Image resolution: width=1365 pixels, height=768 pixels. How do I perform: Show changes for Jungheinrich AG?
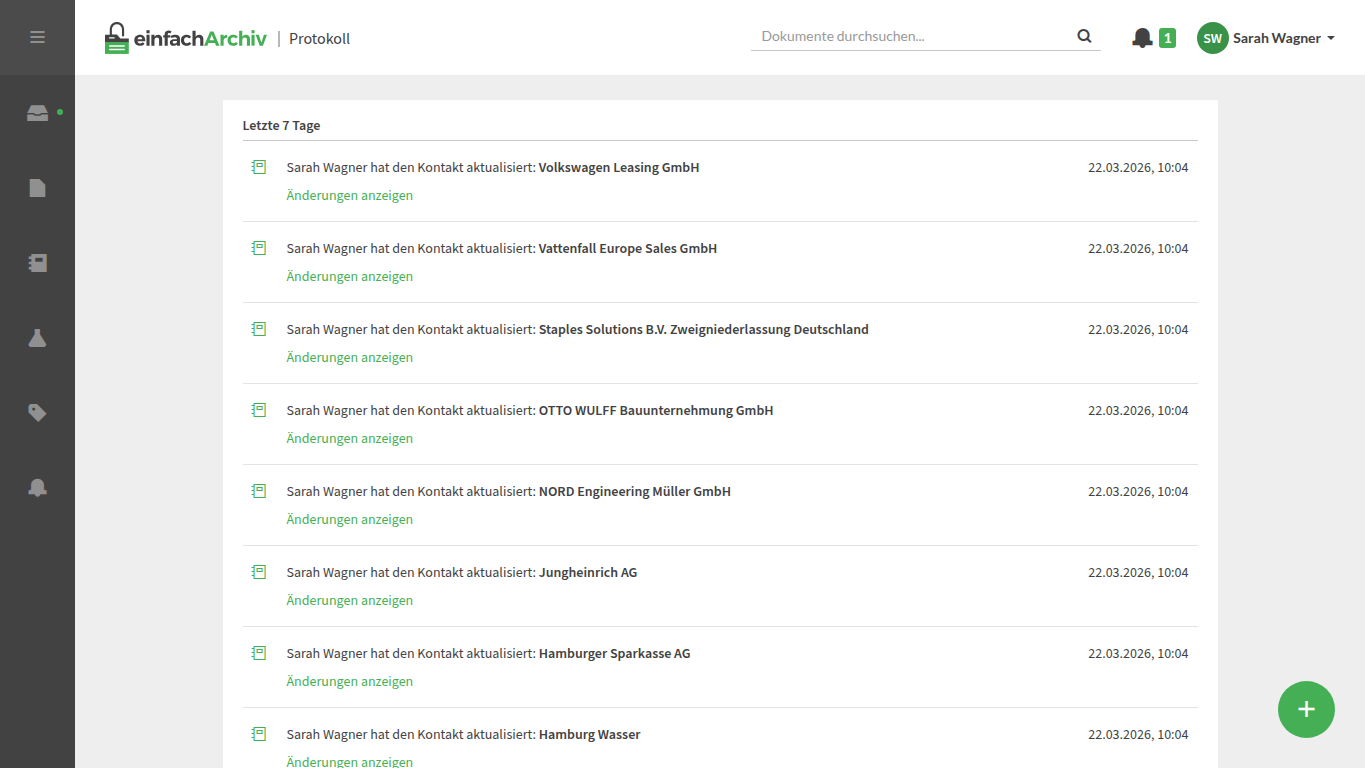pyautogui.click(x=349, y=600)
